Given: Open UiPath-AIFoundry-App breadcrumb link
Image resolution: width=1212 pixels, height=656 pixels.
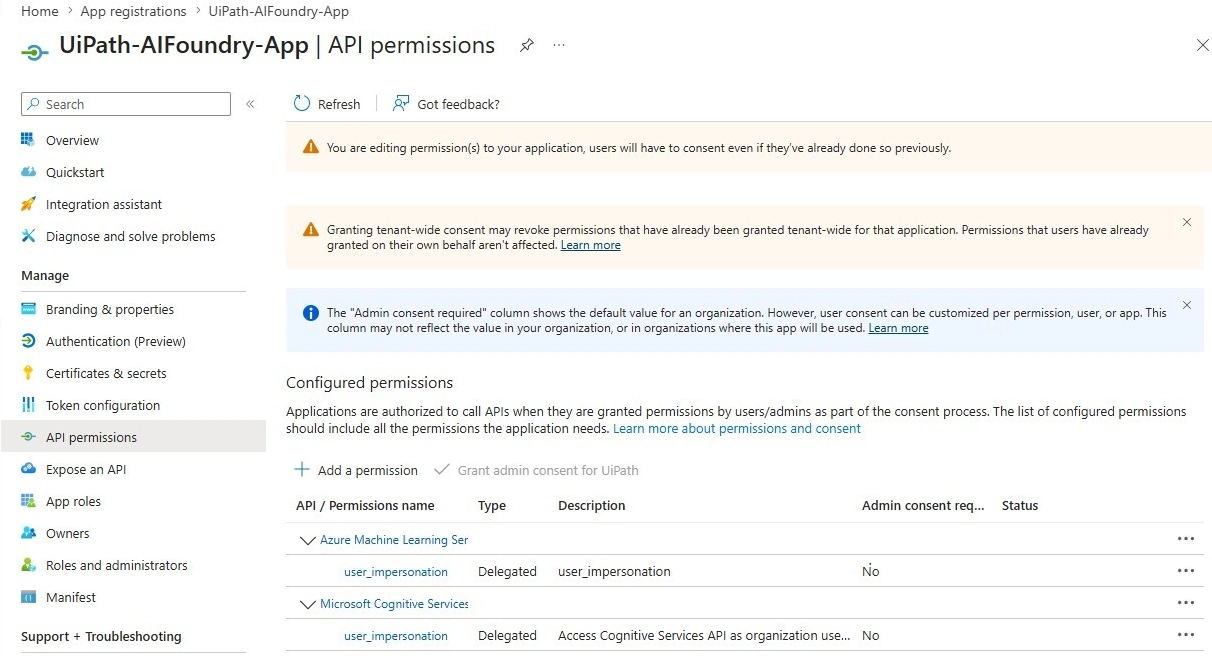Looking at the screenshot, I should [279, 11].
